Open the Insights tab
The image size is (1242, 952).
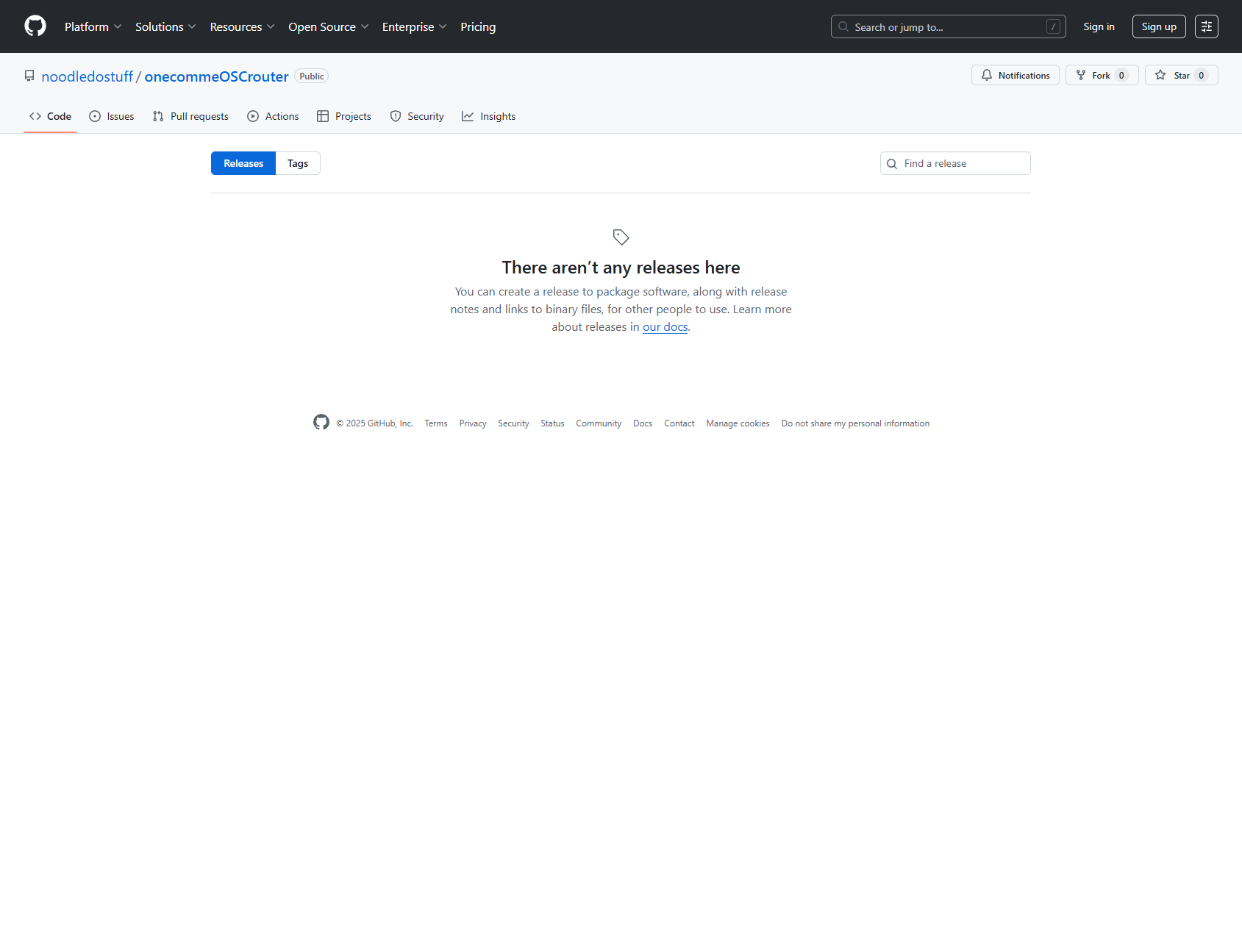(x=489, y=116)
